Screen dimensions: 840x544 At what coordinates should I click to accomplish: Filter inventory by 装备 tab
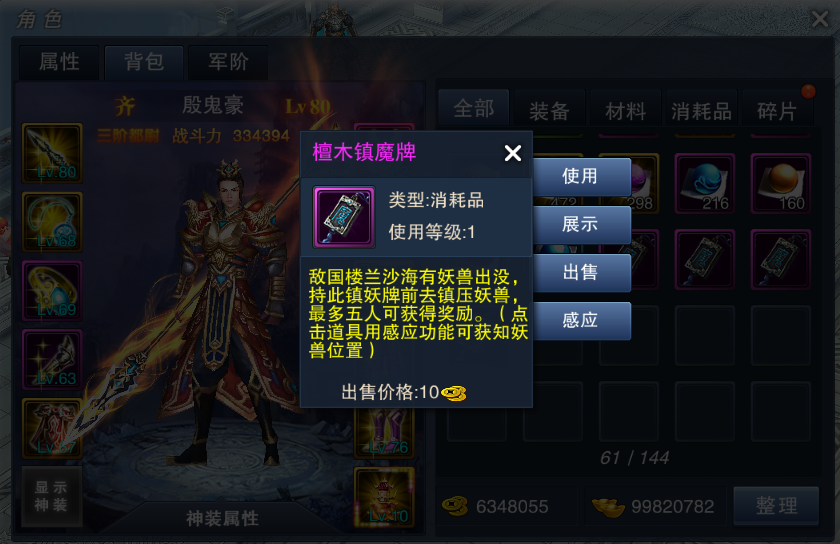[549, 110]
